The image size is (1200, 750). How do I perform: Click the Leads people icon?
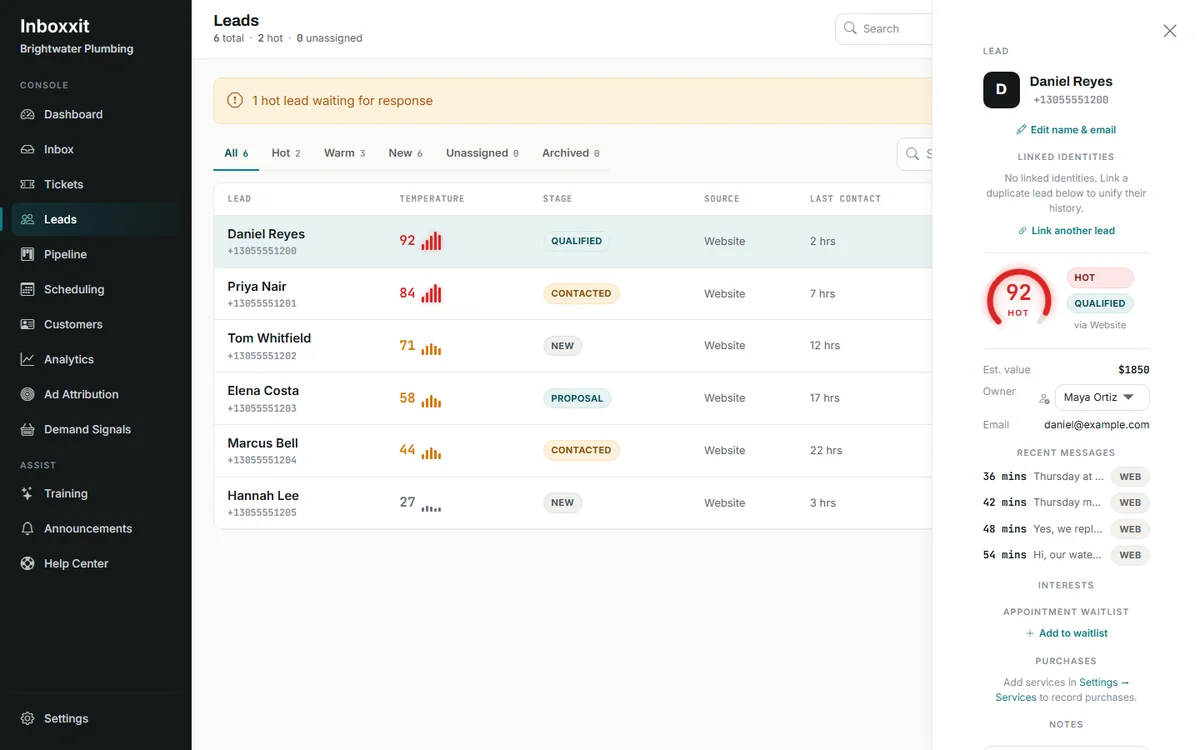click(x=28, y=219)
